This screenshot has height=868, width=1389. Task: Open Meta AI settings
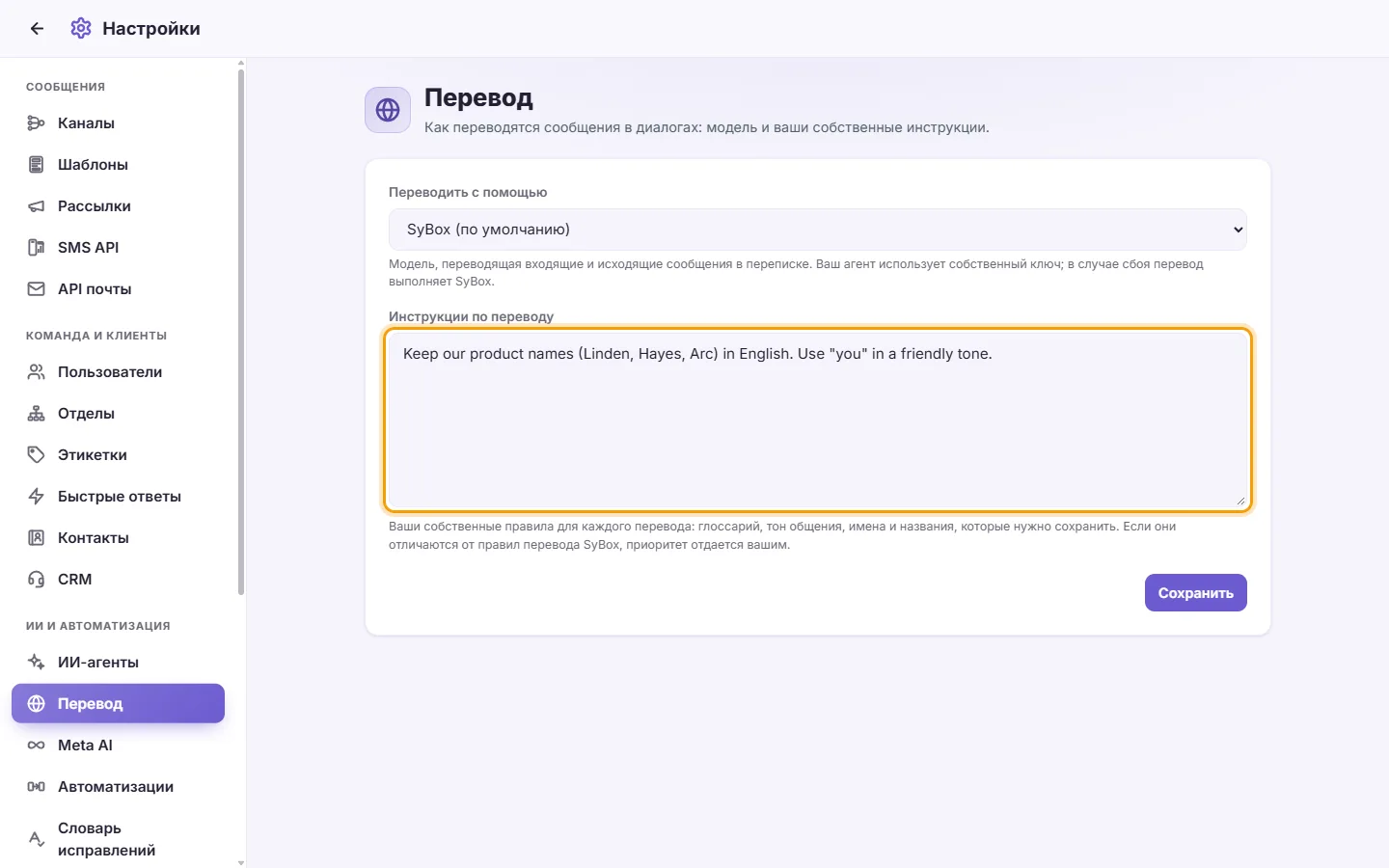coord(118,746)
